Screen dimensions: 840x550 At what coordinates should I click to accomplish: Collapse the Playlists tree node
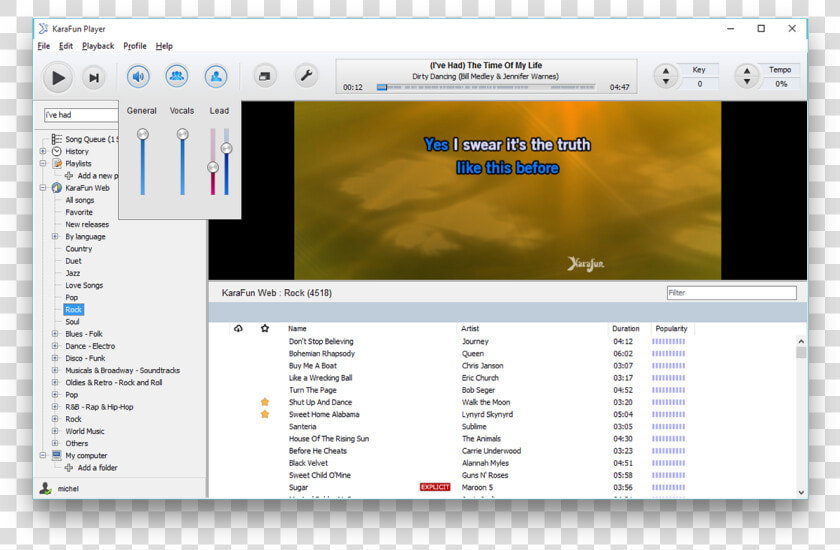43,163
